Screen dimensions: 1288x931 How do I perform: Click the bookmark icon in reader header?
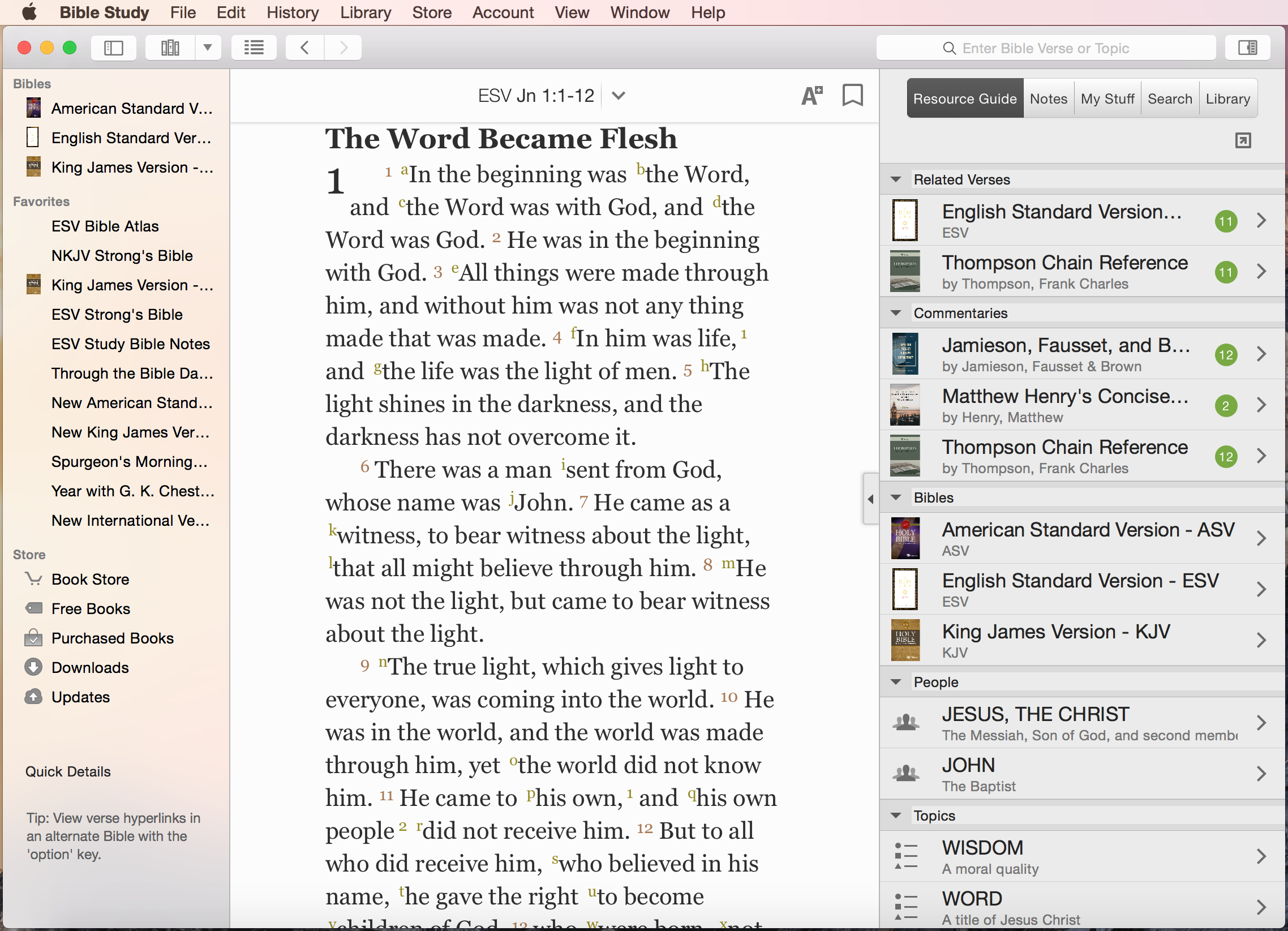[852, 95]
